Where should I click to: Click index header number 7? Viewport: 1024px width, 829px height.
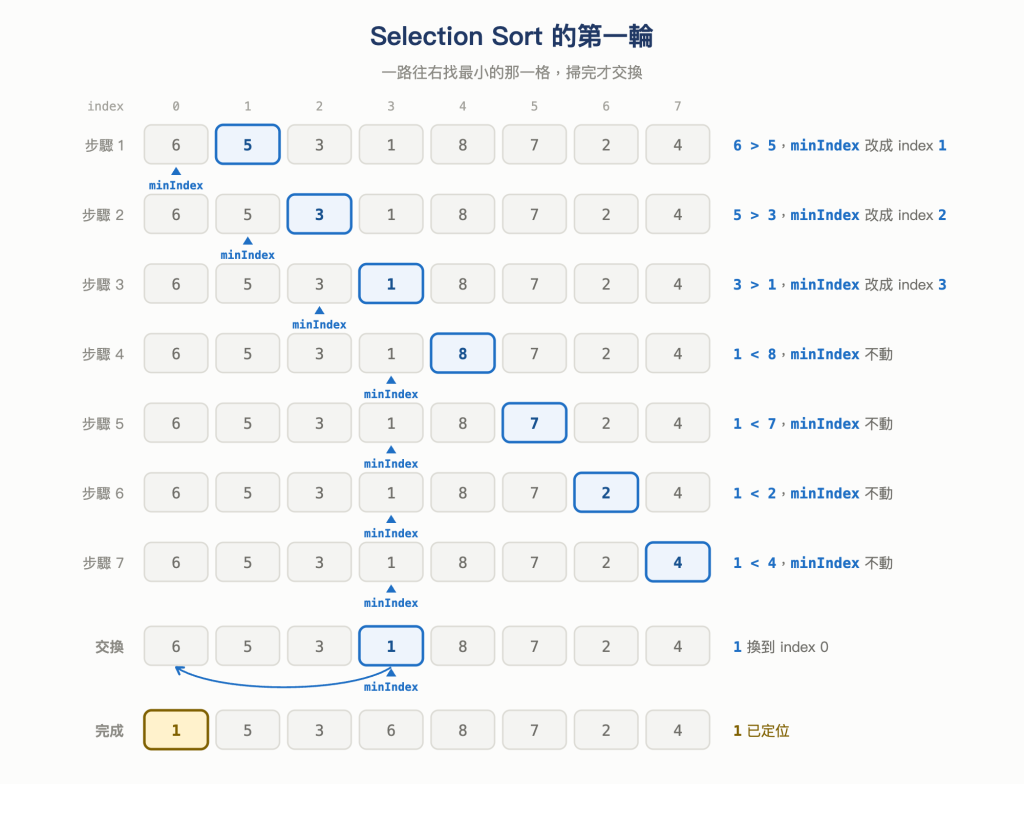[x=678, y=106]
